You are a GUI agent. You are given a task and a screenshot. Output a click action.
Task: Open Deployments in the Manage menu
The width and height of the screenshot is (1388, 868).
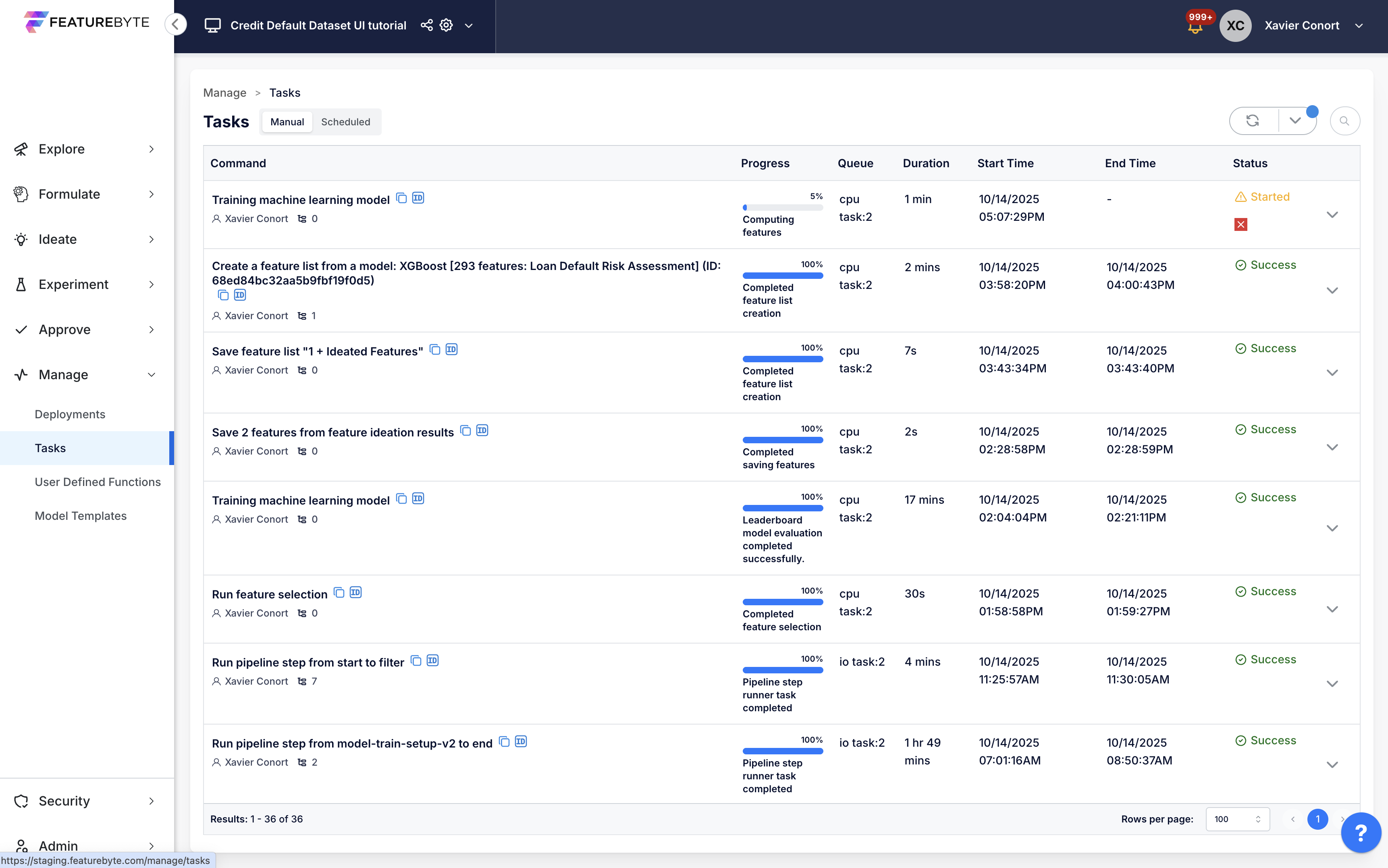coord(70,415)
